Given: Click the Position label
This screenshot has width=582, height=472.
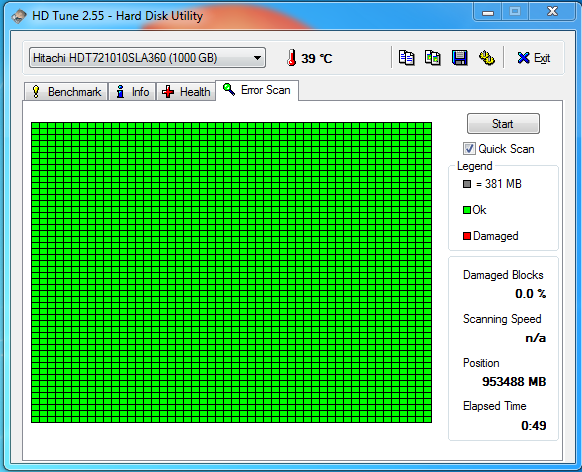Looking at the screenshot, I should coord(481,363).
